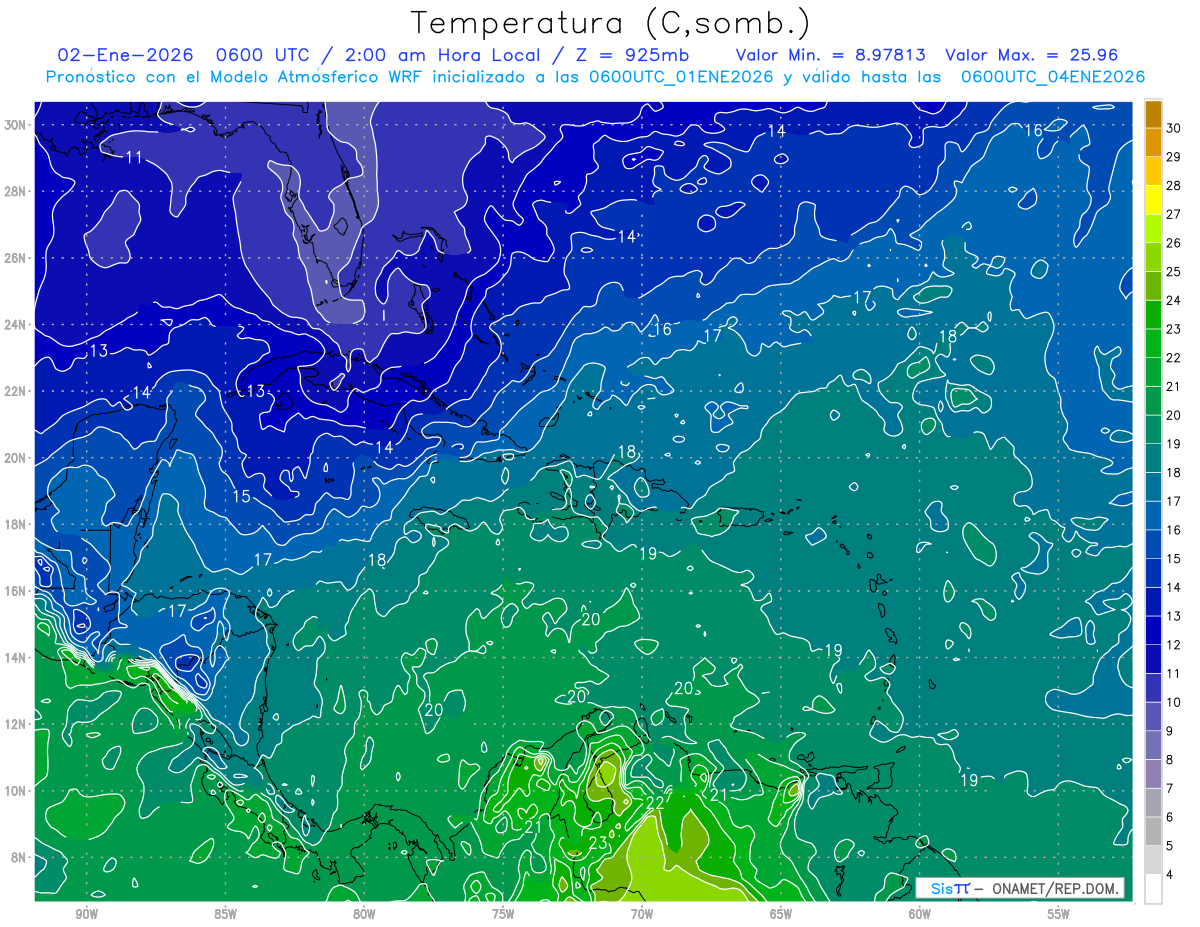Click the "Valor Max. = 25.96" value
This screenshot has width=1200, height=927.
click(x=1031, y=56)
